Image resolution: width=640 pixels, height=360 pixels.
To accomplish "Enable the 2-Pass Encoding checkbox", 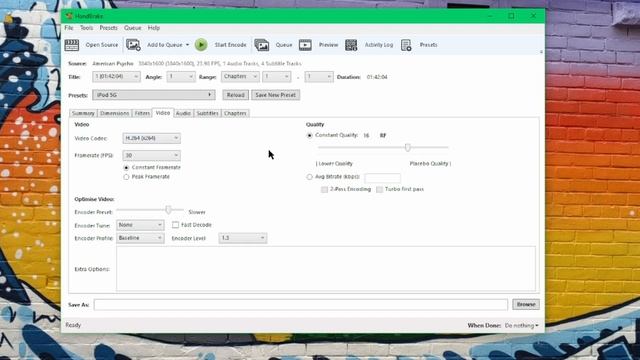I will pyautogui.click(x=324, y=189).
